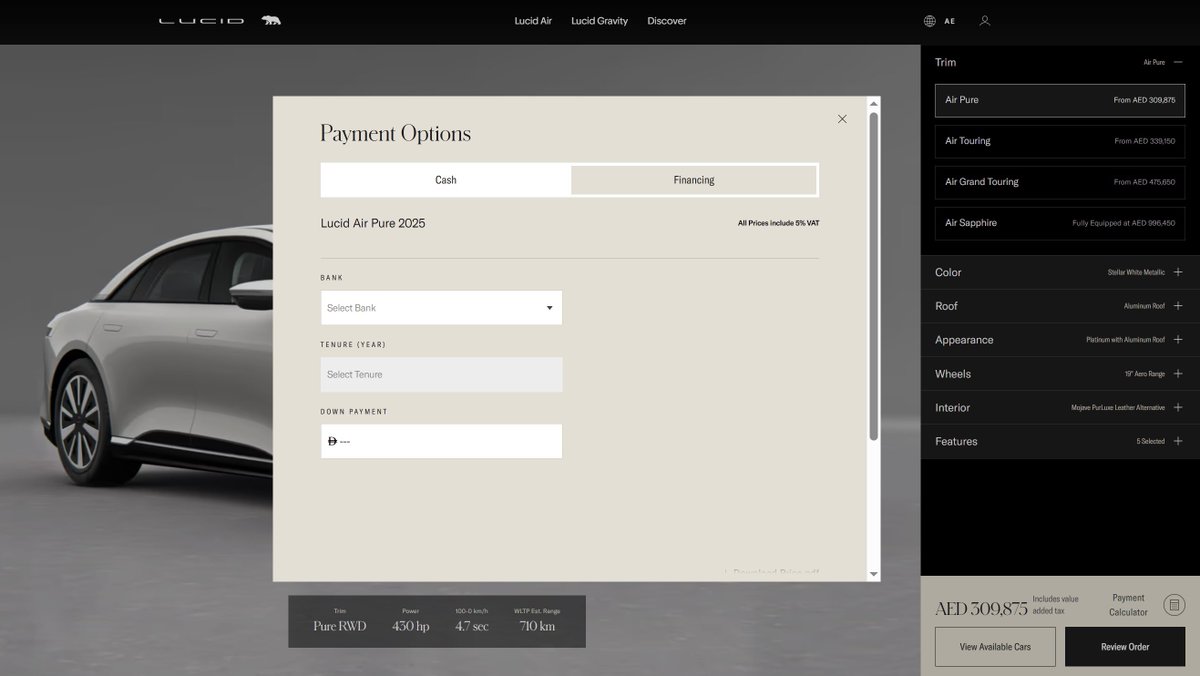Open the Lucid Gravity menu
The height and width of the screenshot is (676, 1200).
pos(600,21)
